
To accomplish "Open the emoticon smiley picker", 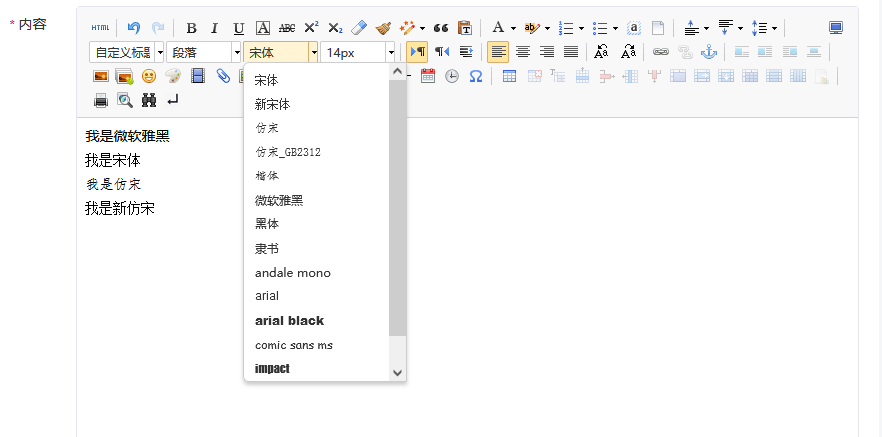I will click(148, 76).
